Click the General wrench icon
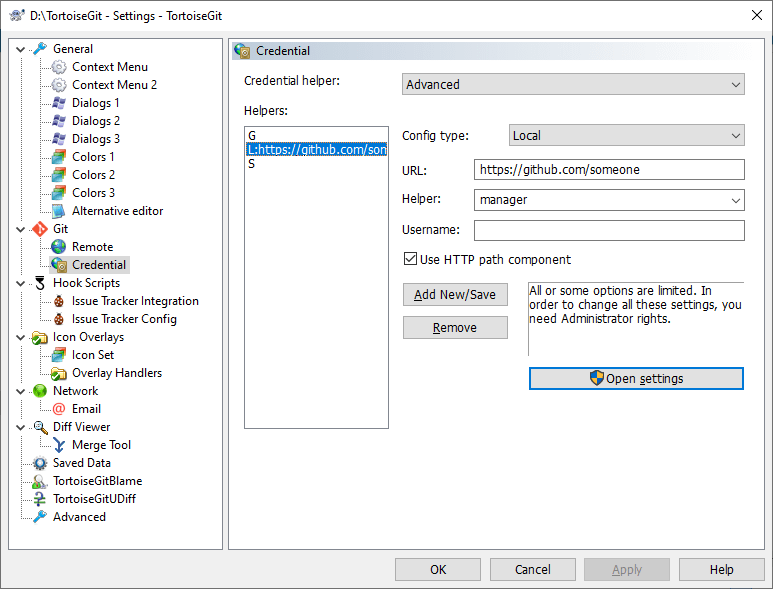 coord(40,49)
